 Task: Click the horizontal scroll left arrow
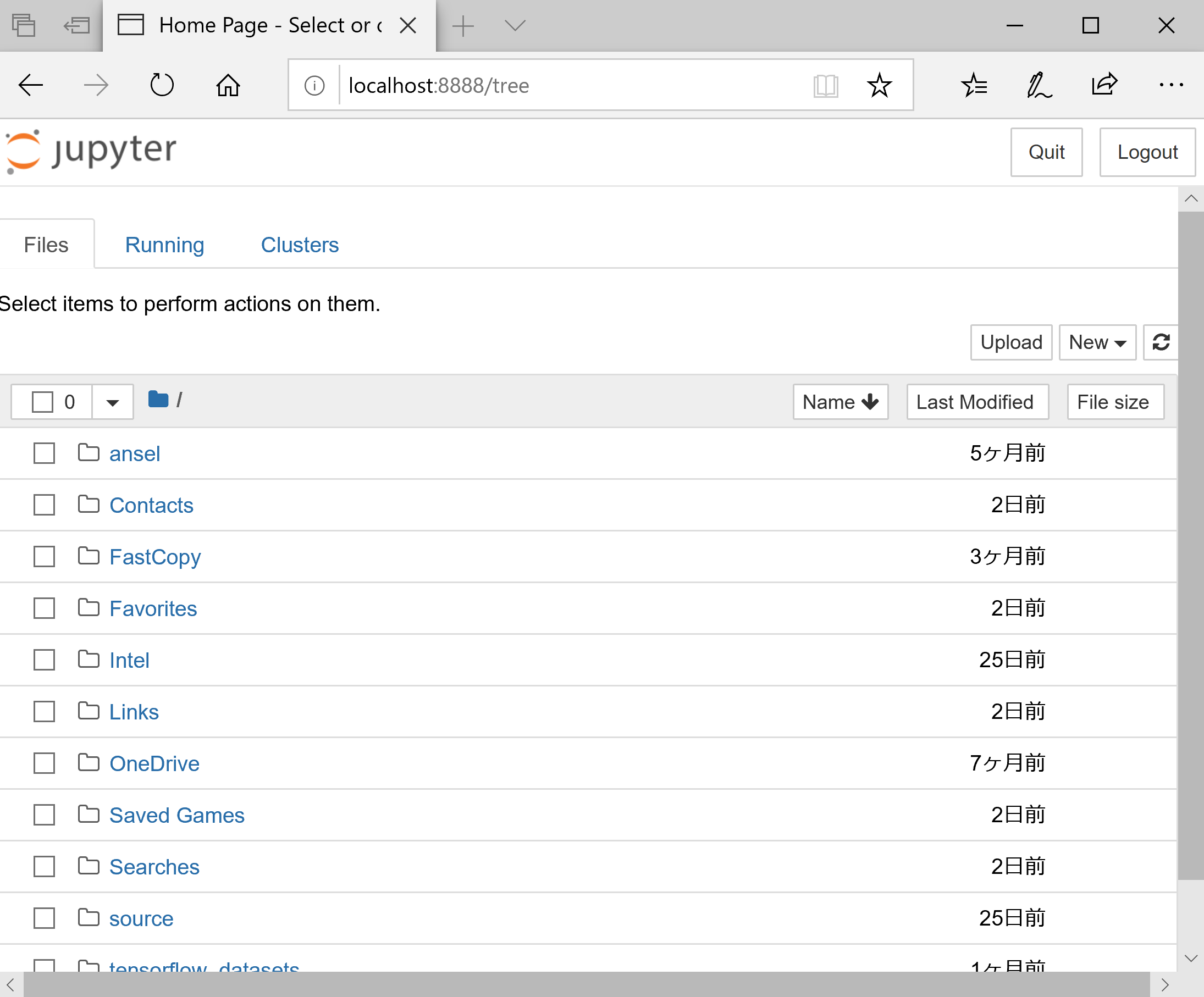point(11,984)
